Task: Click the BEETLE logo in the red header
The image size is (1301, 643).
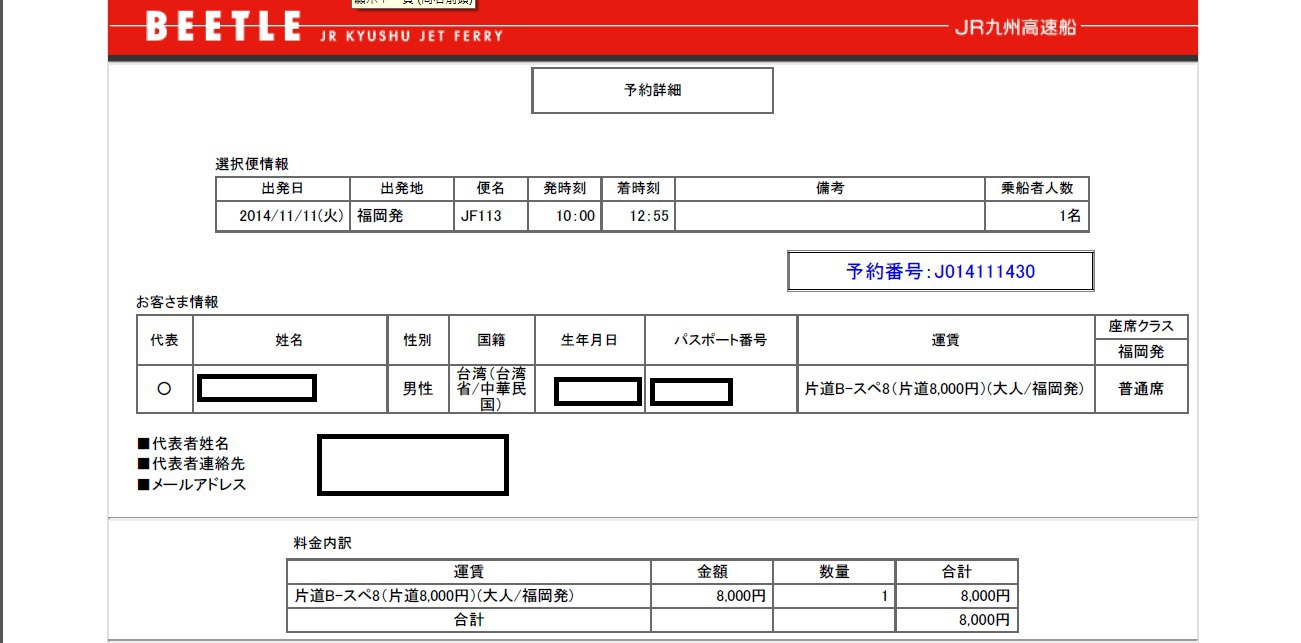Action: [x=223, y=26]
